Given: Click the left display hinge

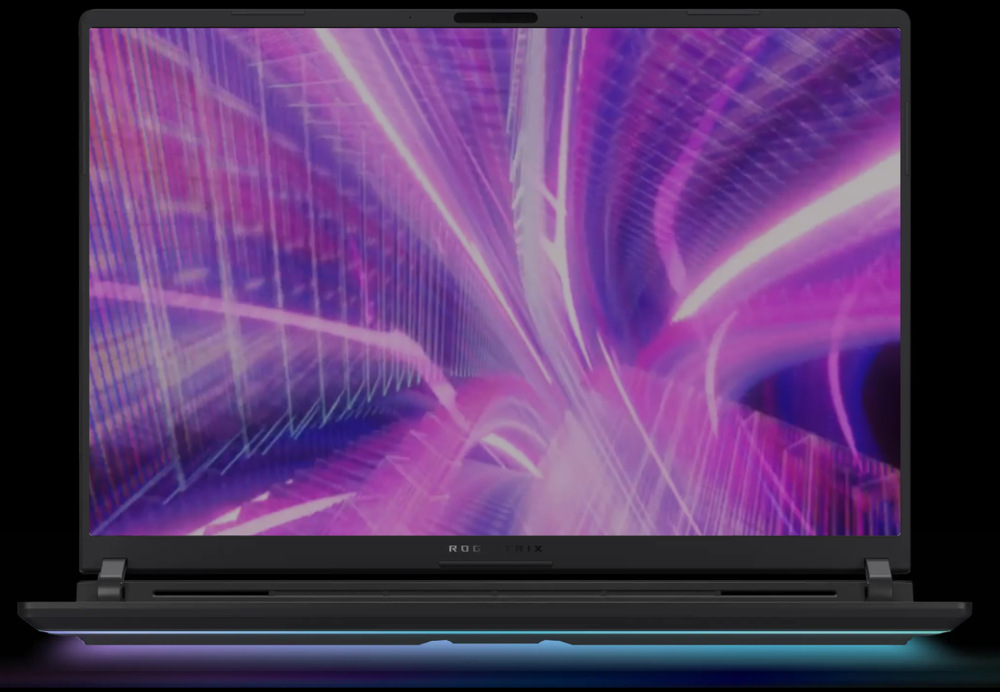Looking at the screenshot, I should [111, 578].
